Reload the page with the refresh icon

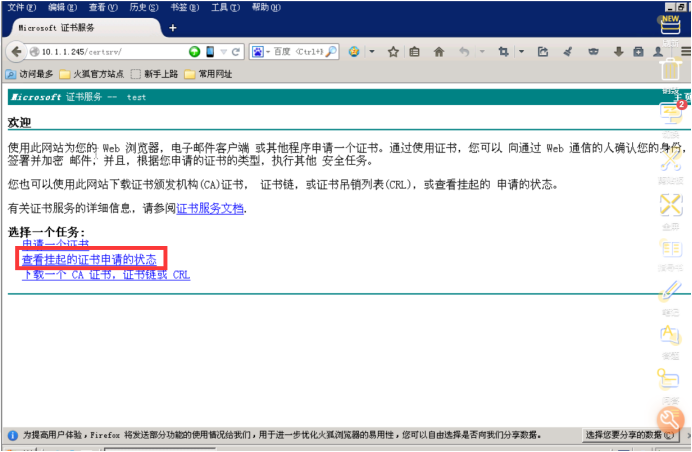[x=236, y=52]
